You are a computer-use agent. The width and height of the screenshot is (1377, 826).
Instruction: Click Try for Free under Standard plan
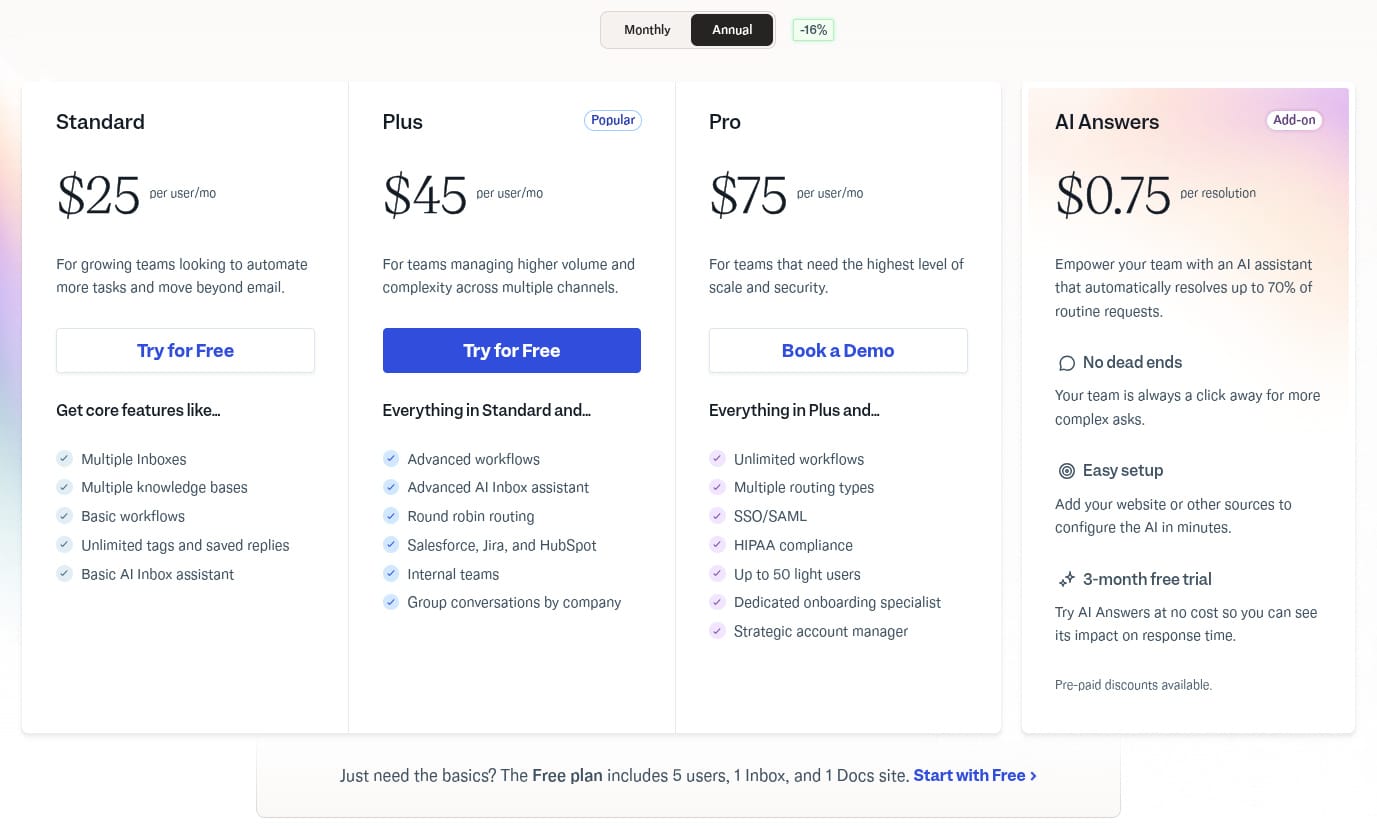[x=185, y=350]
